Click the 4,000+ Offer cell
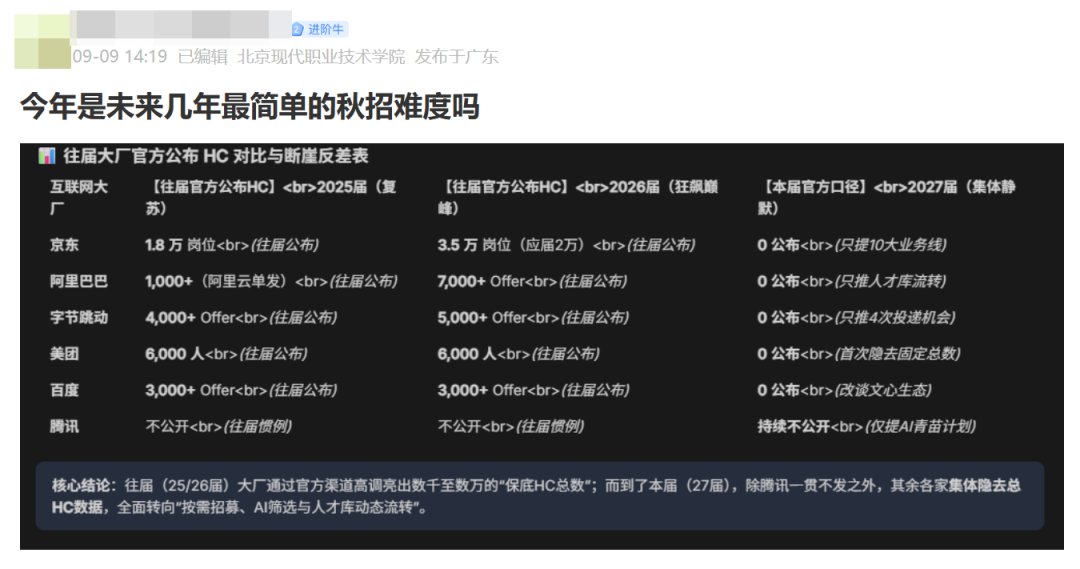Image resolution: width=1080 pixels, height=569 pixels. tap(241, 318)
